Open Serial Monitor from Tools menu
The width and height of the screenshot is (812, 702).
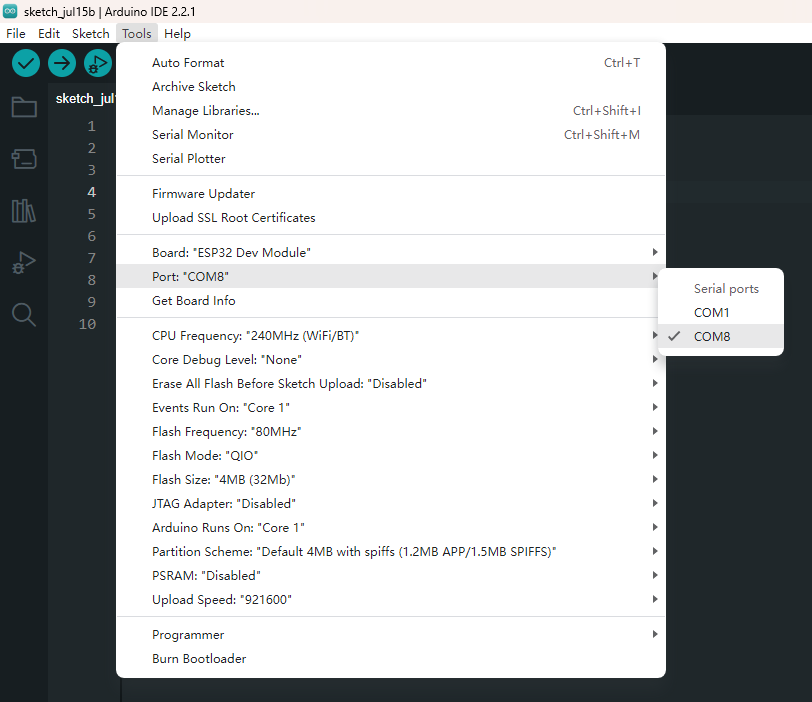point(391,135)
